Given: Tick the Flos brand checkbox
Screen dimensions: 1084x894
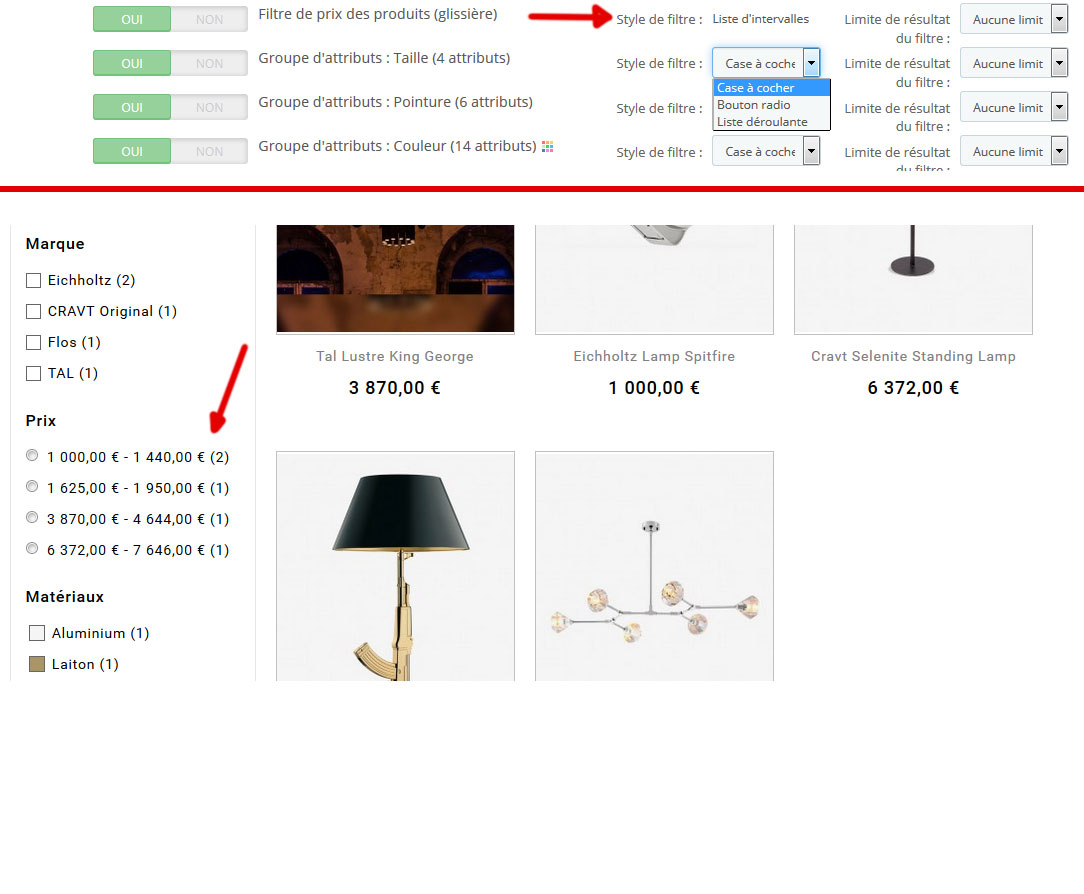Looking at the screenshot, I should pyautogui.click(x=33, y=342).
